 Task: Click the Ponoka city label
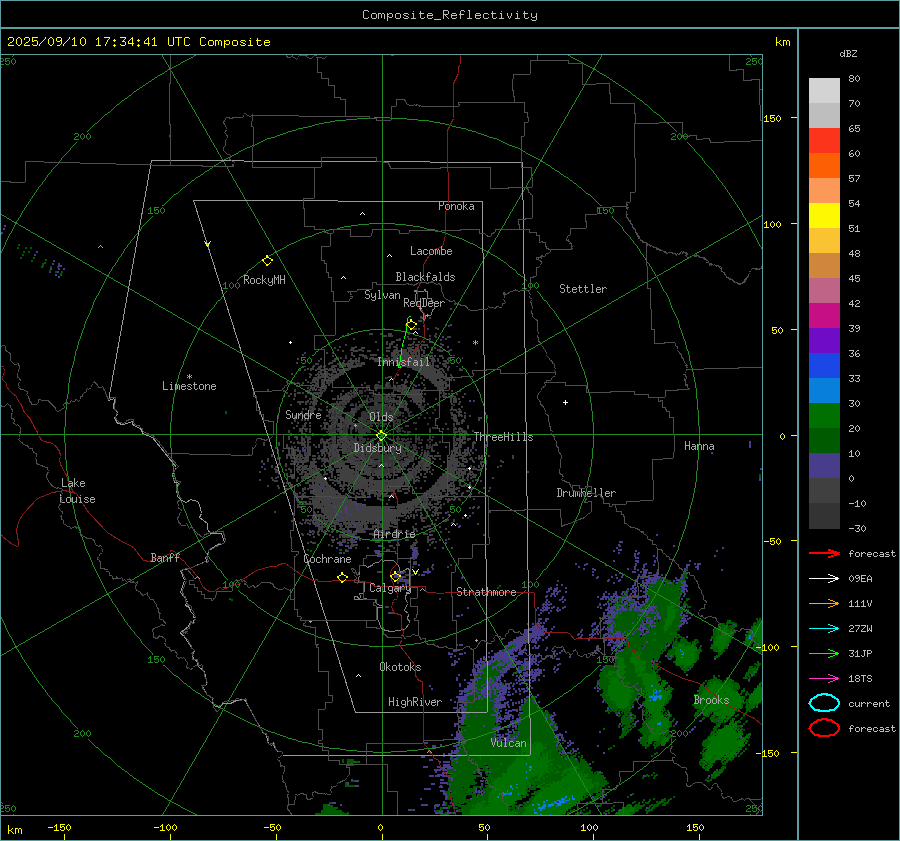click(456, 206)
